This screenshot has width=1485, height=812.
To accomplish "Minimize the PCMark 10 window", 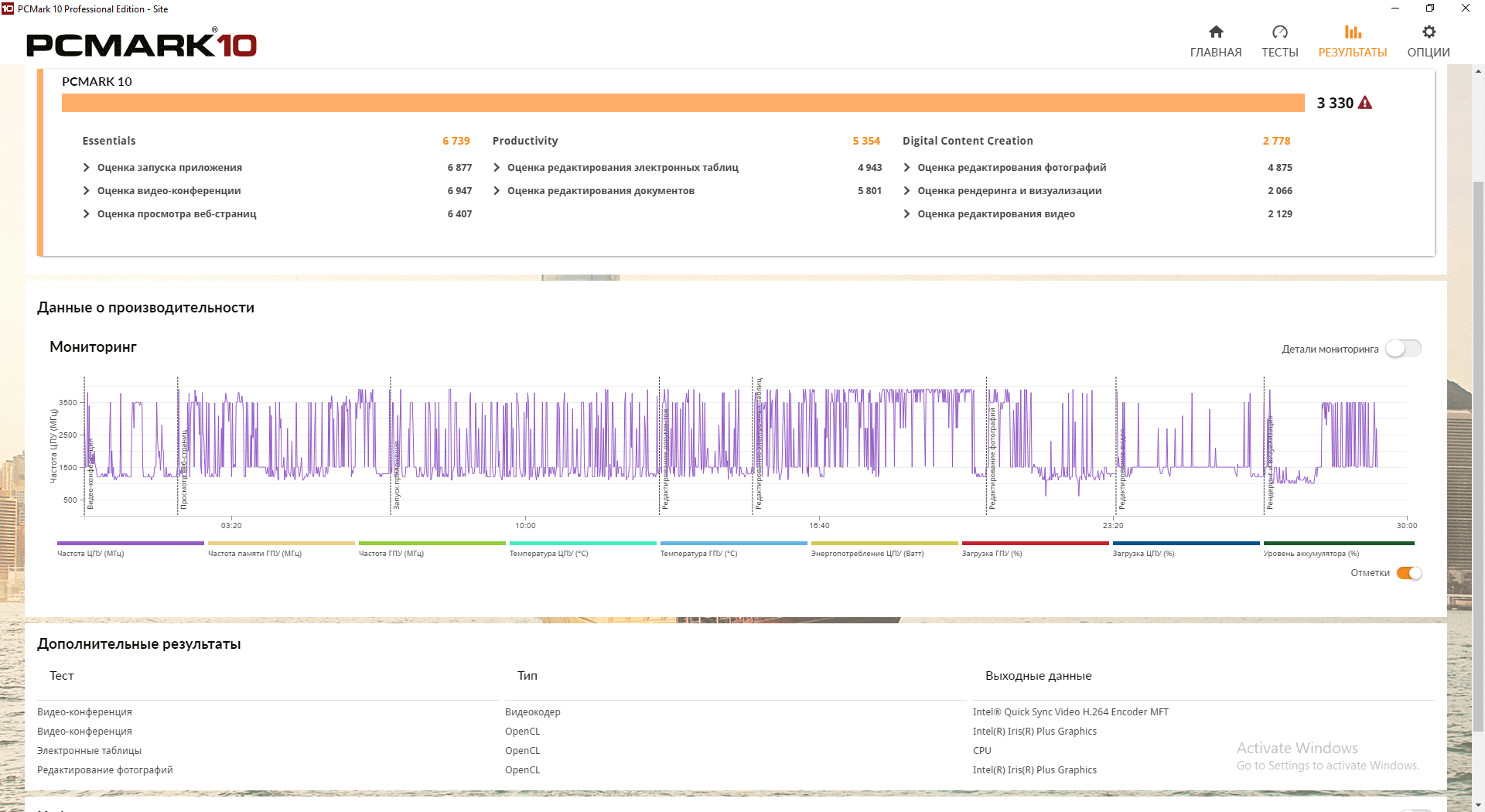I will point(1395,9).
